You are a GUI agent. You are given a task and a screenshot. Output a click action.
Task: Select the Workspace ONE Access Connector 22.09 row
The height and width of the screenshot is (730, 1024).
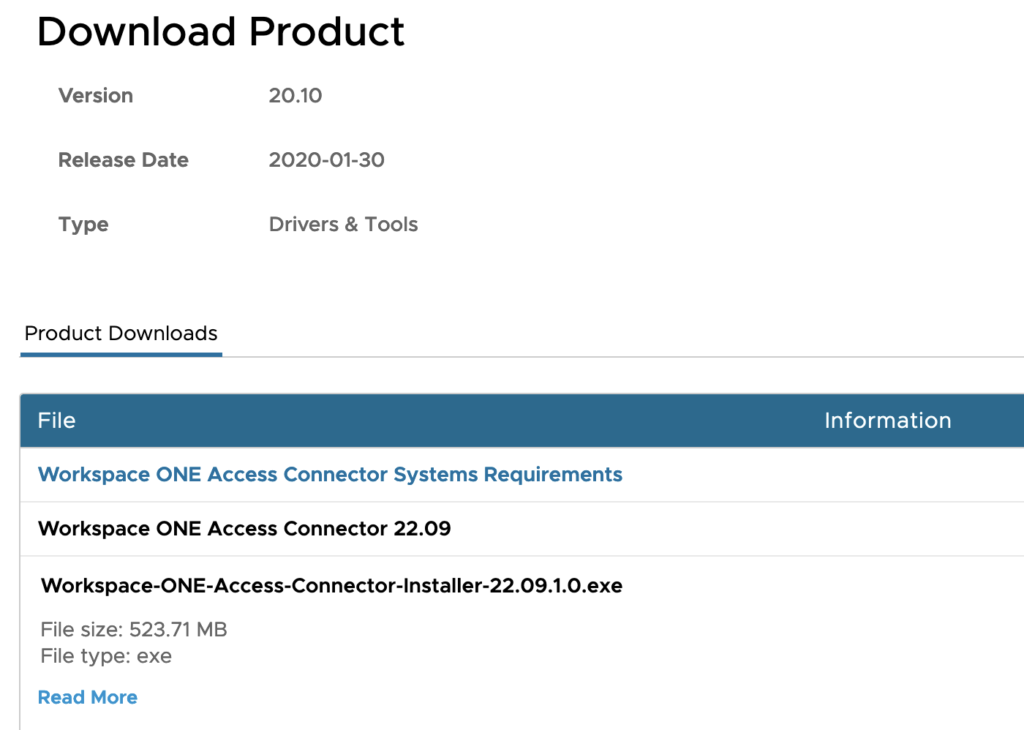pos(244,528)
